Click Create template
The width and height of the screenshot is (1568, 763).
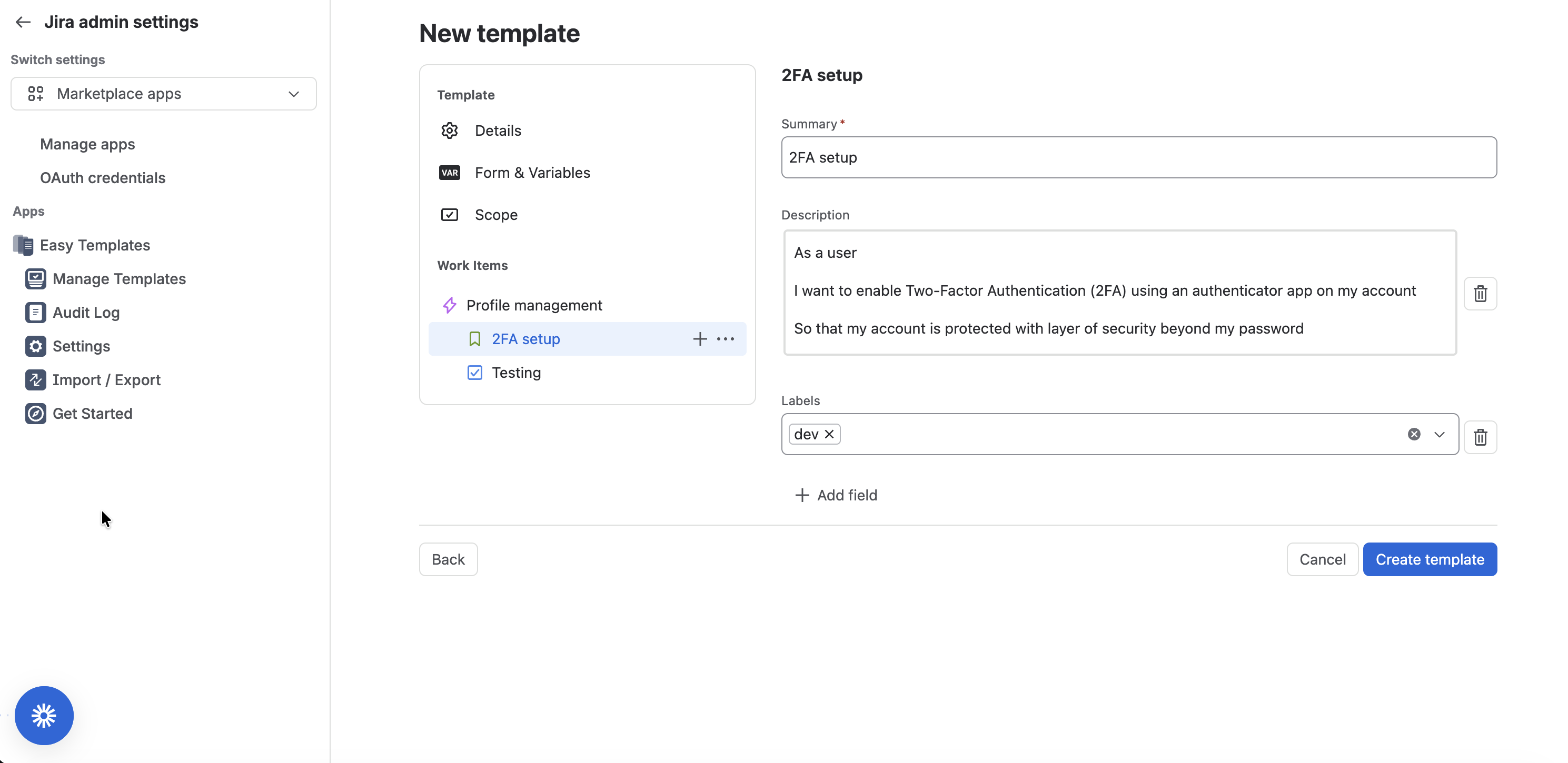pos(1430,560)
